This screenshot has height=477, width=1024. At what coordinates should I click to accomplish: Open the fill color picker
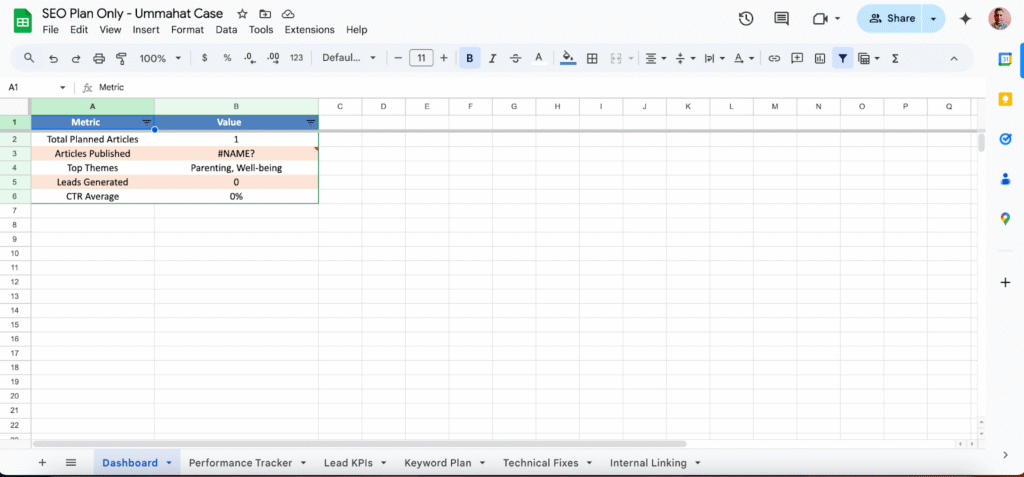pos(568,58)
